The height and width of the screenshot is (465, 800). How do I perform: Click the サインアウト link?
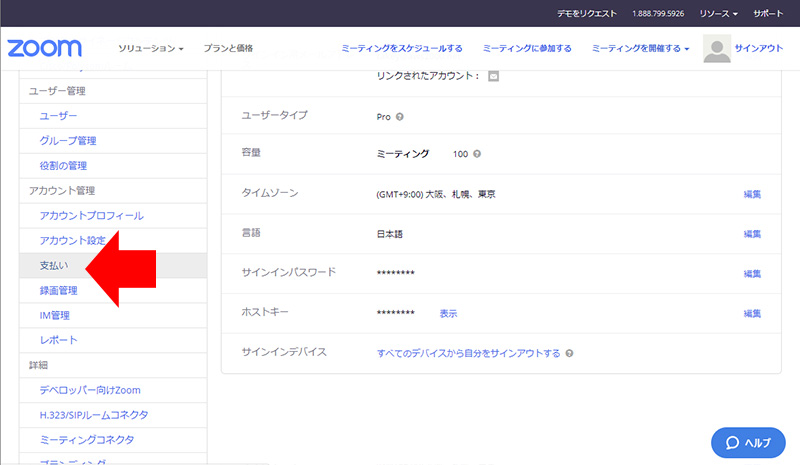tap(758, 48)
